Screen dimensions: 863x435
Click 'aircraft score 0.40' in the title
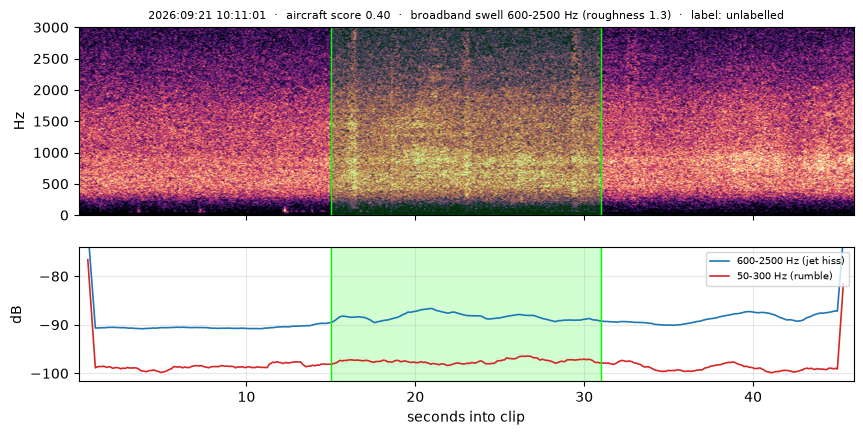pos(338,15)
